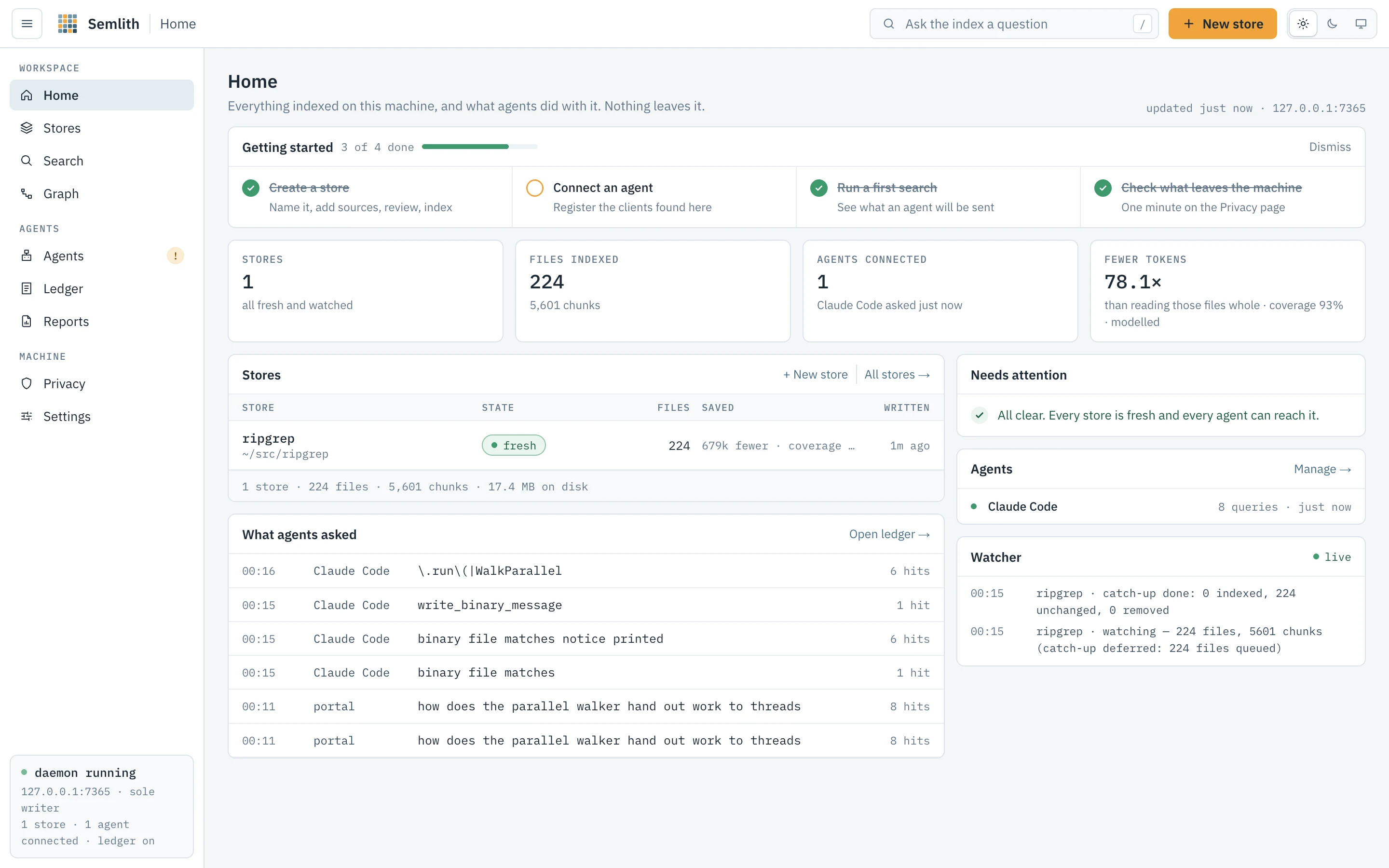Go to Search in sidebar
1389x868 pixels.
point(102,161)
